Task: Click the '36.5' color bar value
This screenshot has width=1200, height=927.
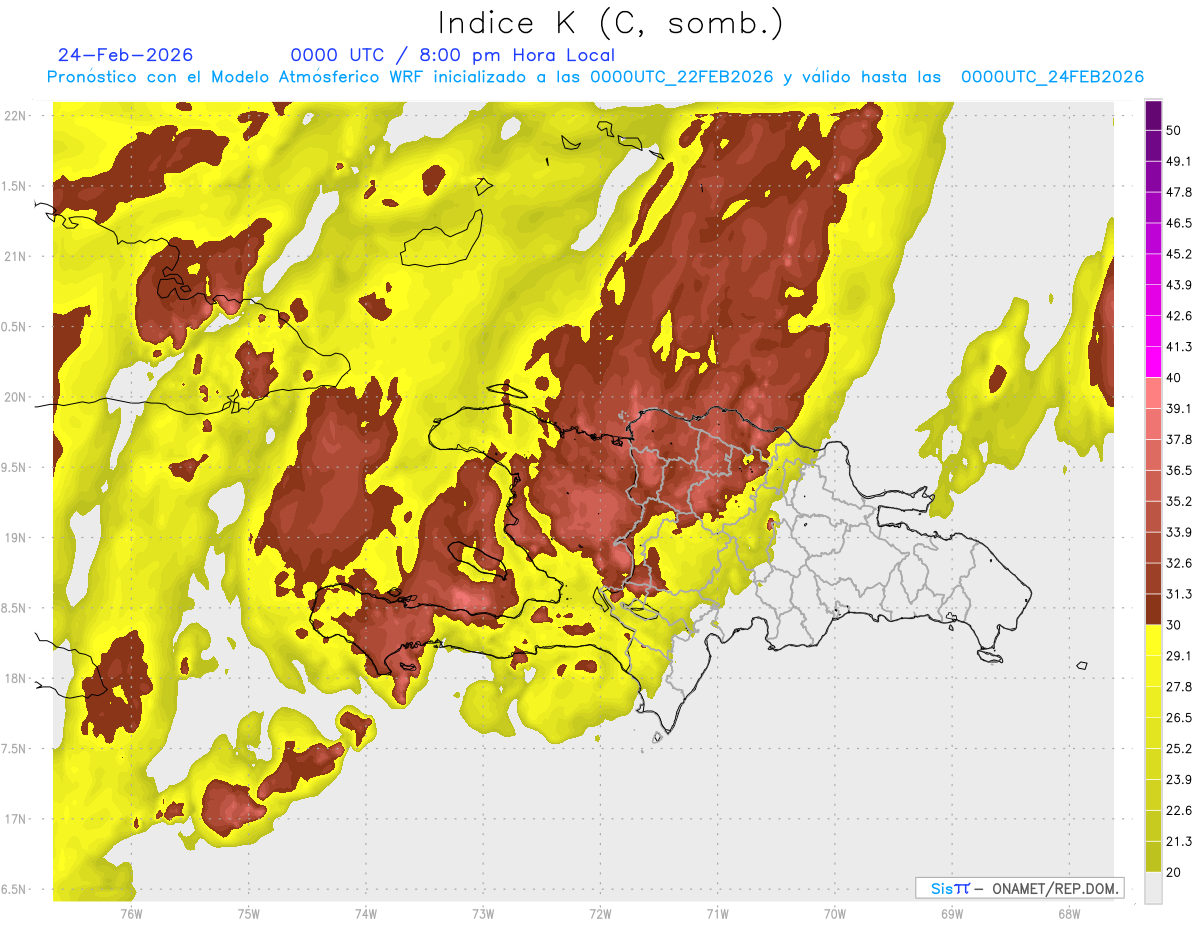Action: (1179, 470)
